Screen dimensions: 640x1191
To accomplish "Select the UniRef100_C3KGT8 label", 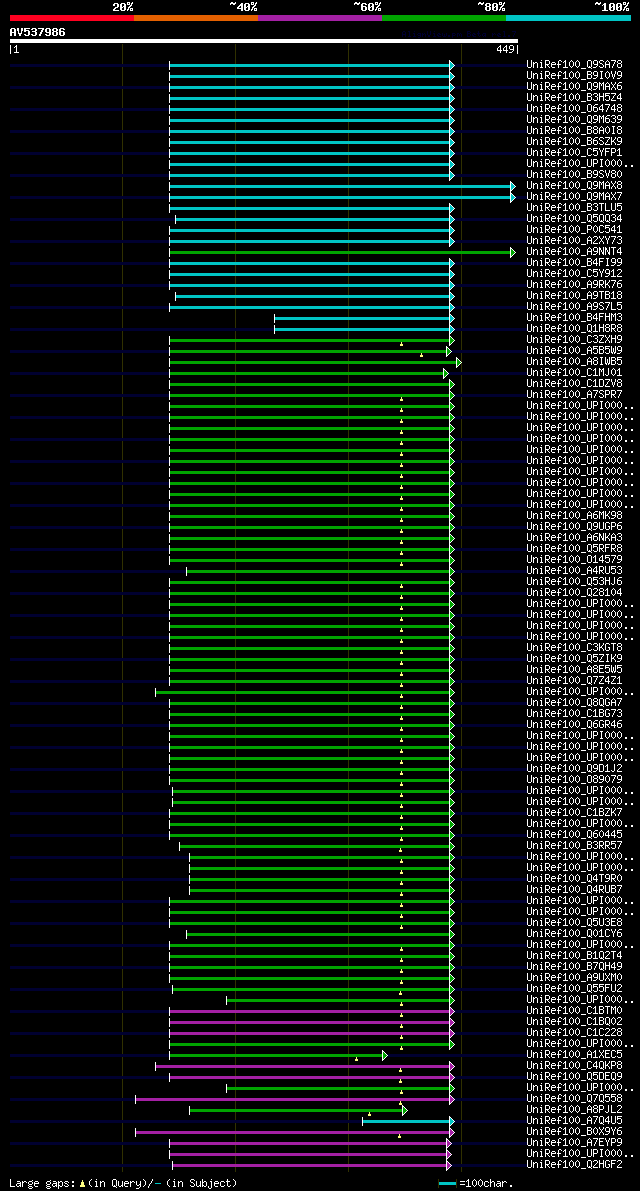I will 574,649.
